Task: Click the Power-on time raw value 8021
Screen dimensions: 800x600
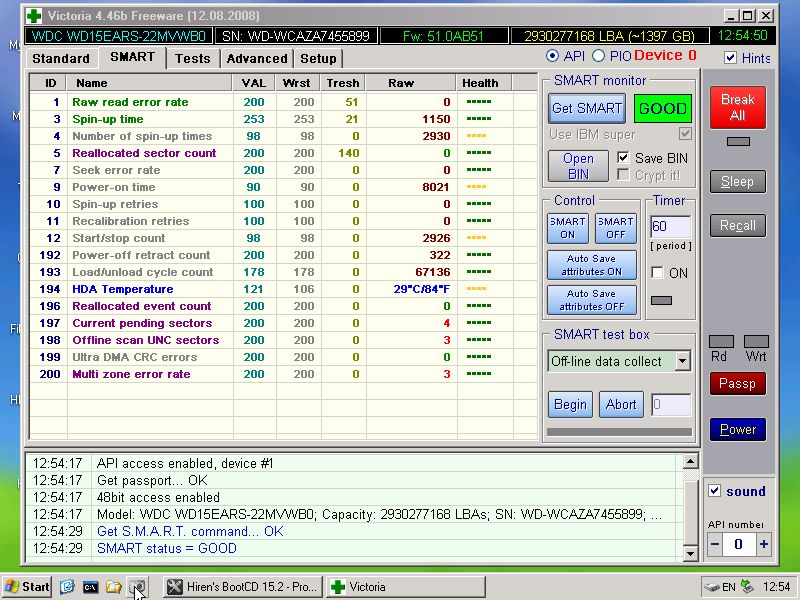Action: click(436, 187)
